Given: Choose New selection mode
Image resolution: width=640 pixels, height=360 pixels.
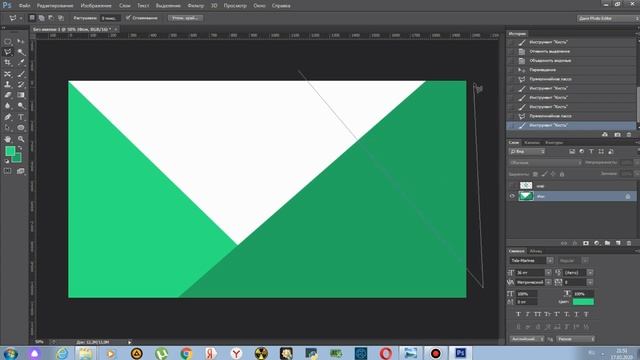Looking at the screenshot, I should click(32, 18).
